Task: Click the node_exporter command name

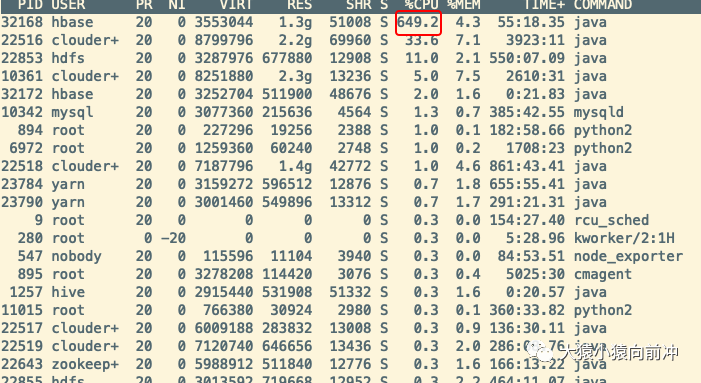Action: 628,256
